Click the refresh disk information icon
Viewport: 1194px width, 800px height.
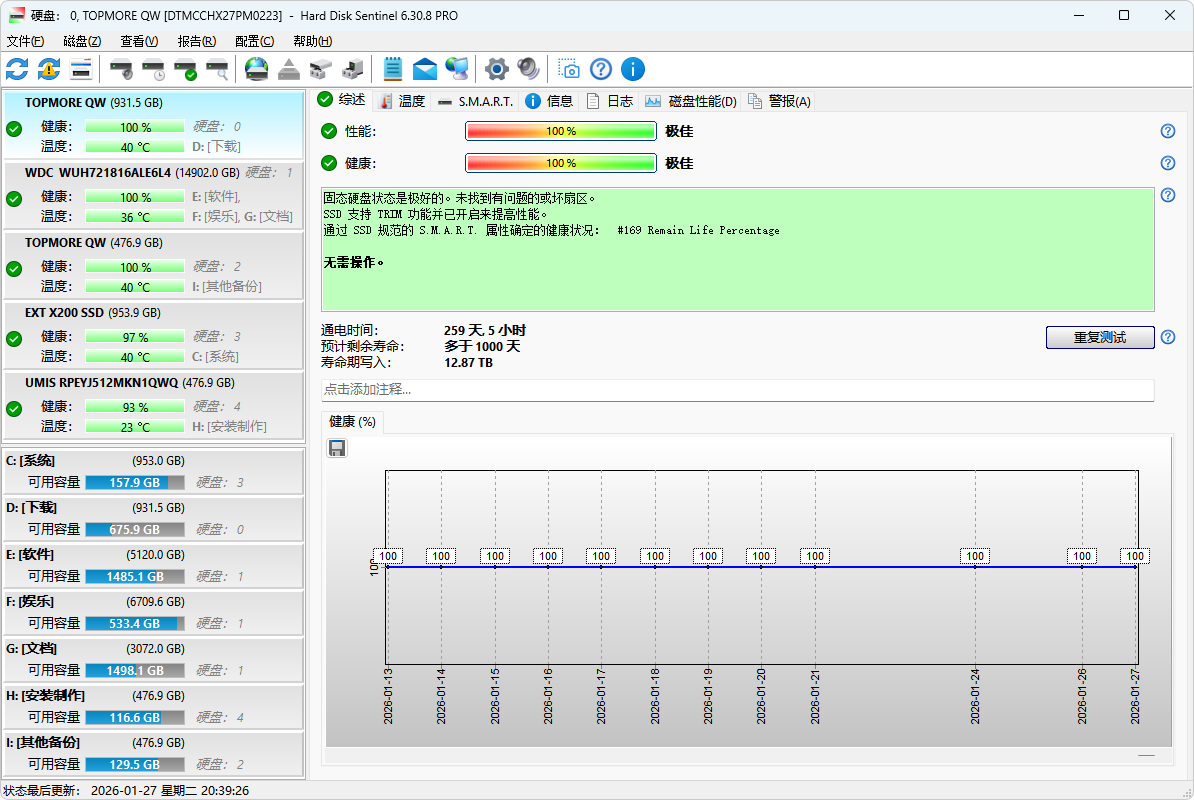(x=16, y=69)
